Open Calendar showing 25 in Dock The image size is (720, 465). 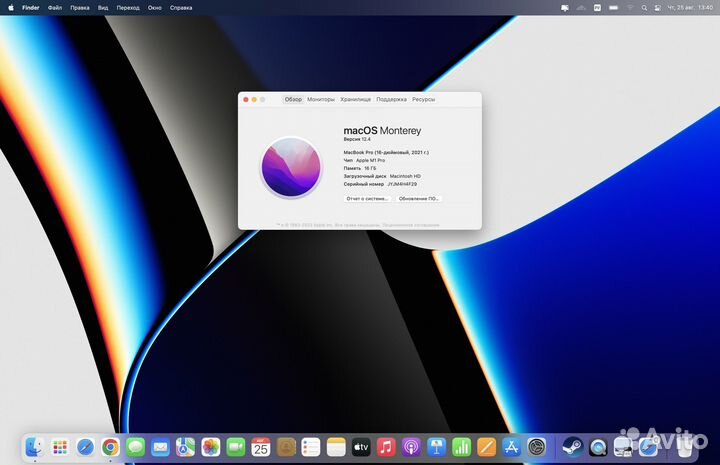[x=261, y=447]
